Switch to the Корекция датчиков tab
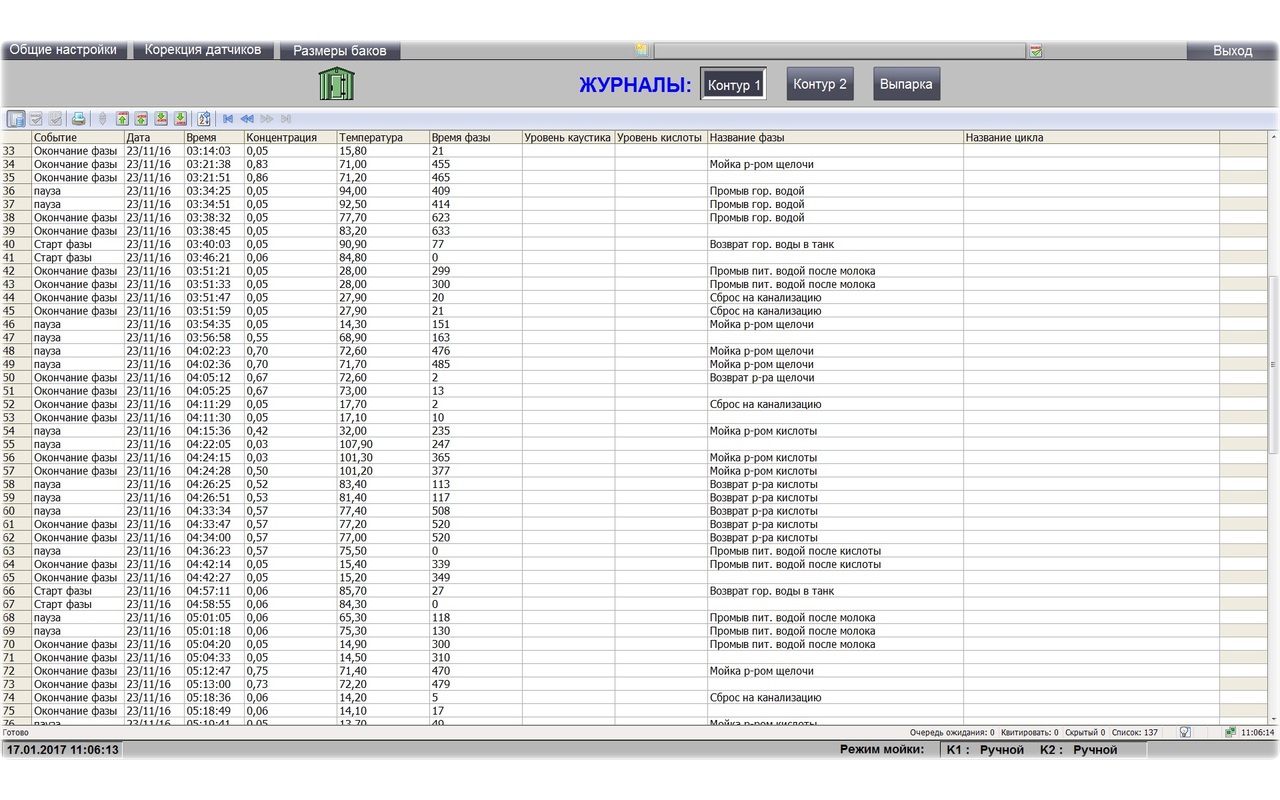The height and width of the screenshot is (800, 1280). [x=203, y=50]
